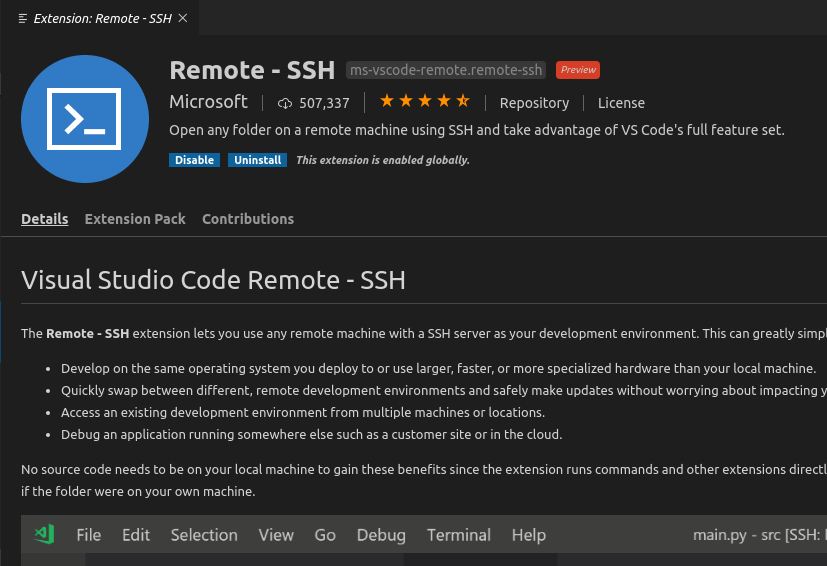Click the 'Visual Studio Code Remote - SSH' heading
This screenshot has height=566, width=827.
[x=213, y=280]
